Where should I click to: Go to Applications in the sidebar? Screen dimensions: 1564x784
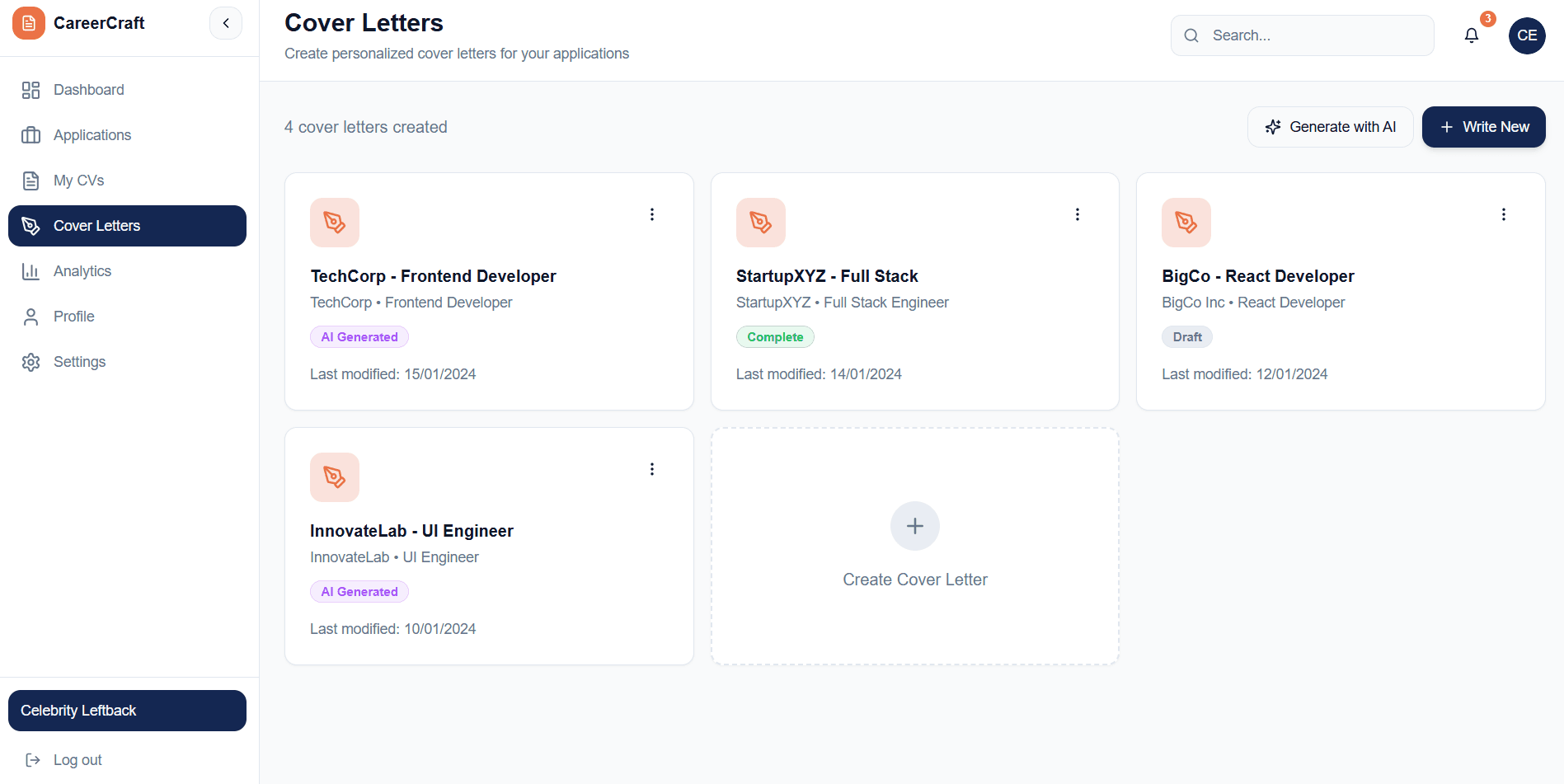pos(127,135)
